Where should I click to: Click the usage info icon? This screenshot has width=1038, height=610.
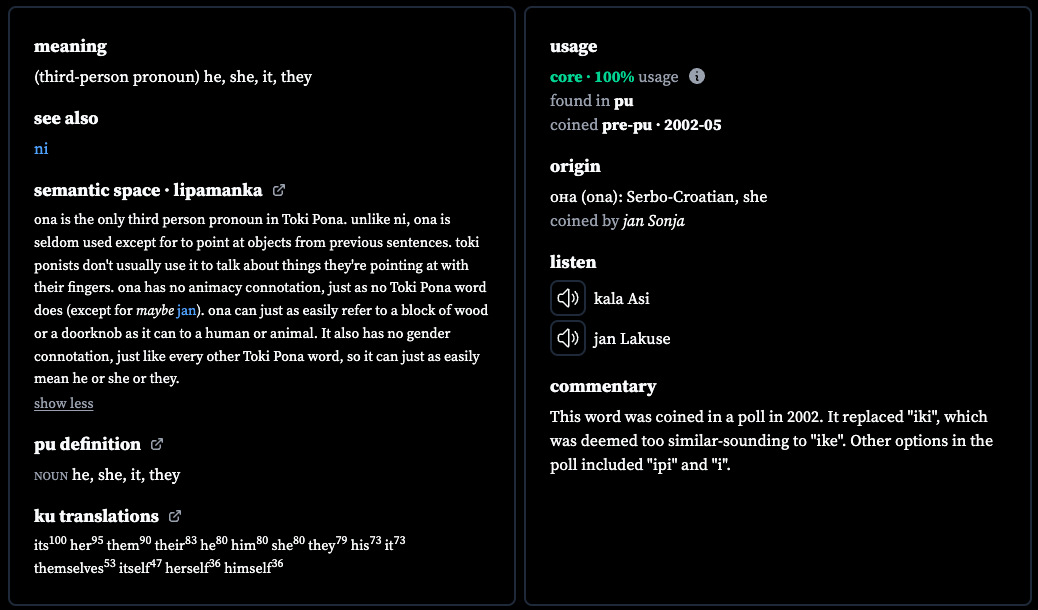pos(696,76)
